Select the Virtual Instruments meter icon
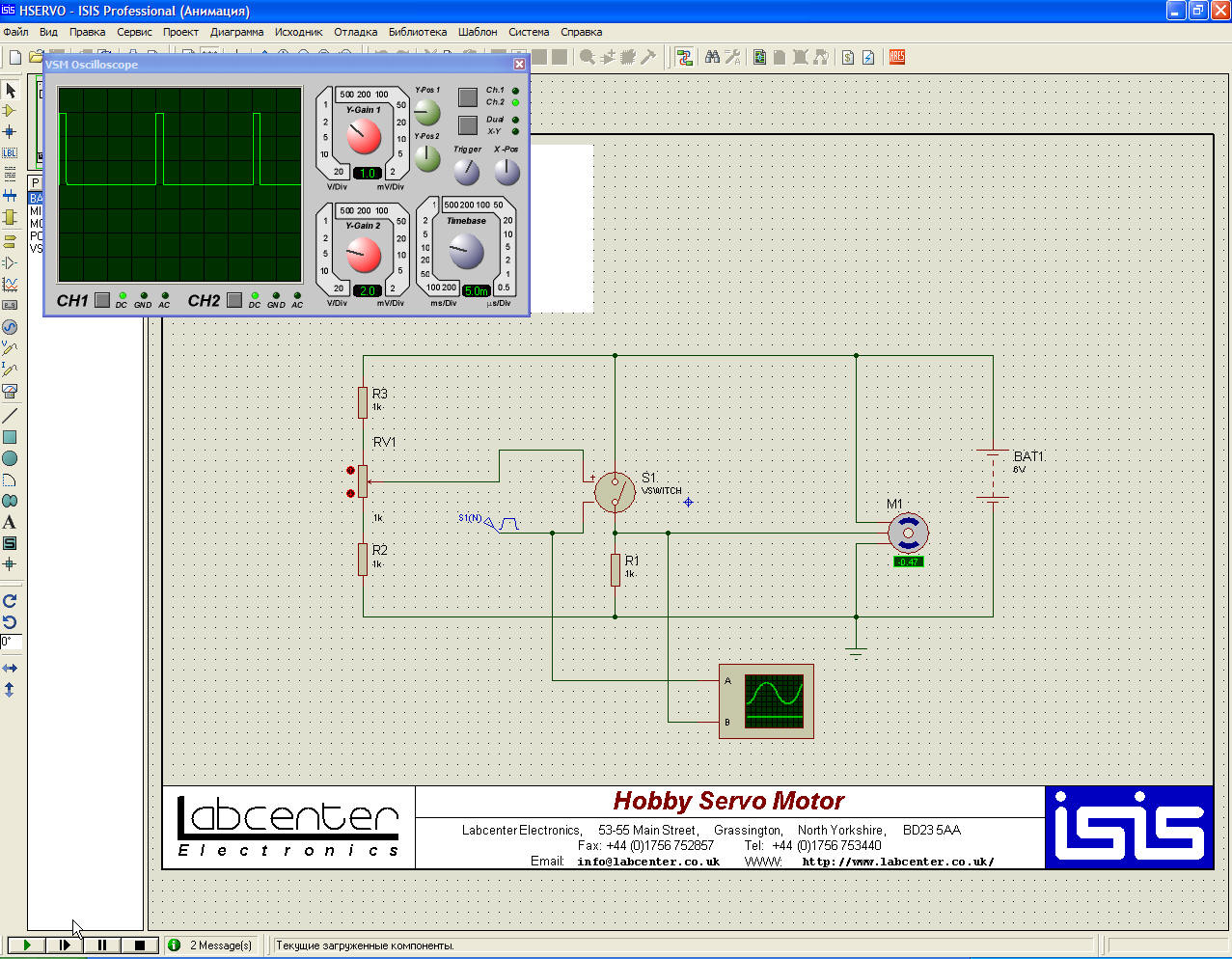Image resolution: width=1232 pixels, height=959 pixels. coord(10,391)
